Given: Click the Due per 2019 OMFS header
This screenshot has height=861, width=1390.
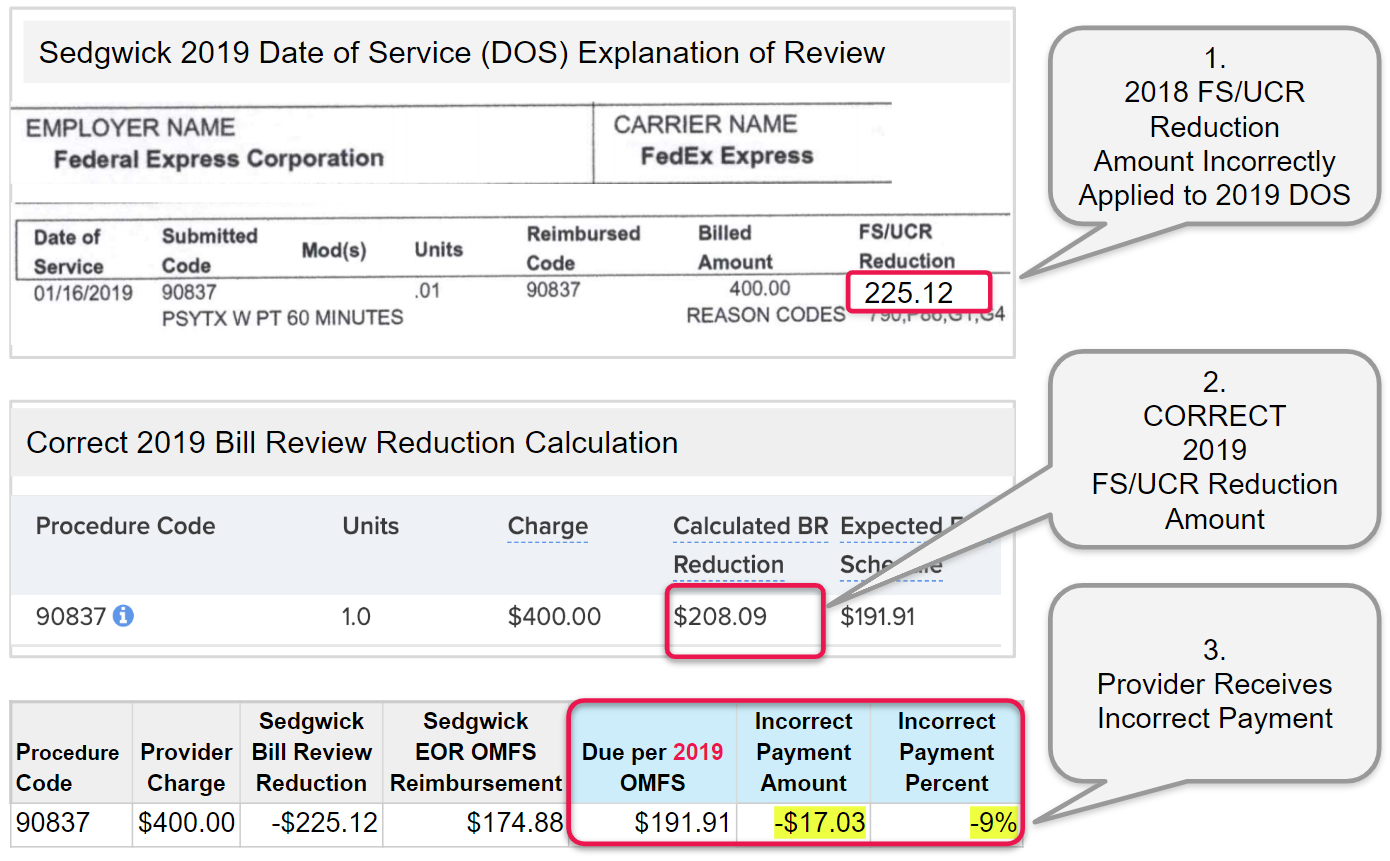Looking at the screenshot, I should coord(652,767).
